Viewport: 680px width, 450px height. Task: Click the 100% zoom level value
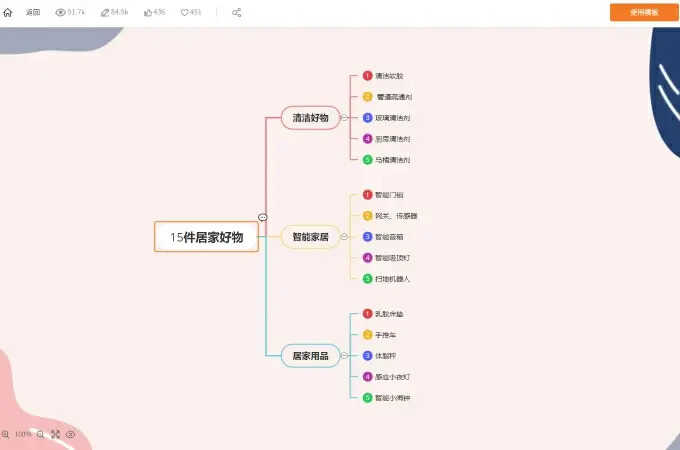(23, 434)
